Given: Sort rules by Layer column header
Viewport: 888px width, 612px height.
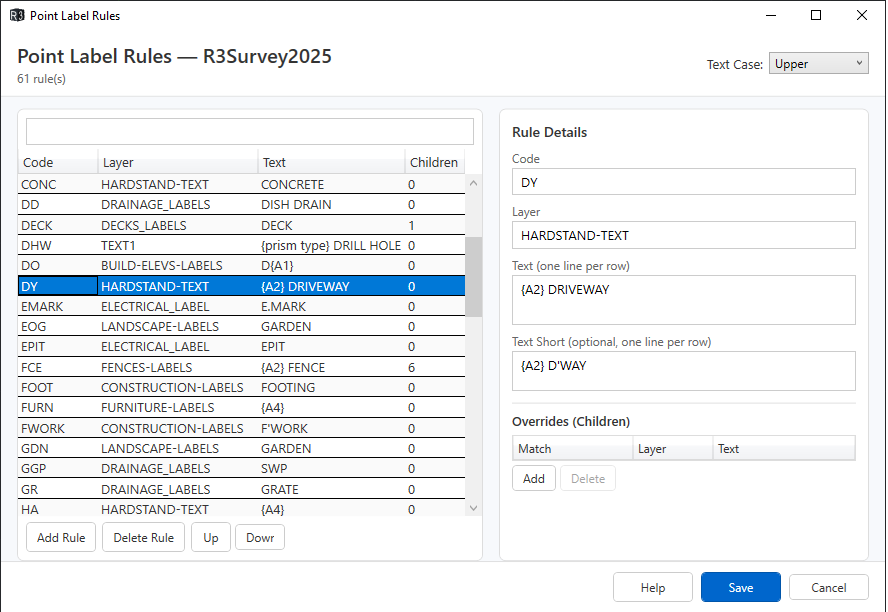Looking at the screenshot, I should (178, 162).
